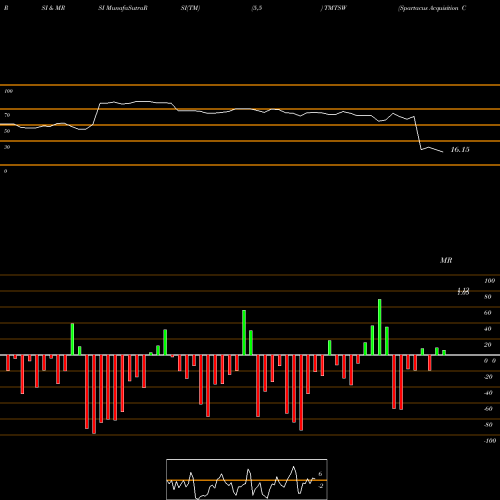Click the '(5,5' parameter text
The width and height of the screenshot is (500, 500).
click(257, 8)
